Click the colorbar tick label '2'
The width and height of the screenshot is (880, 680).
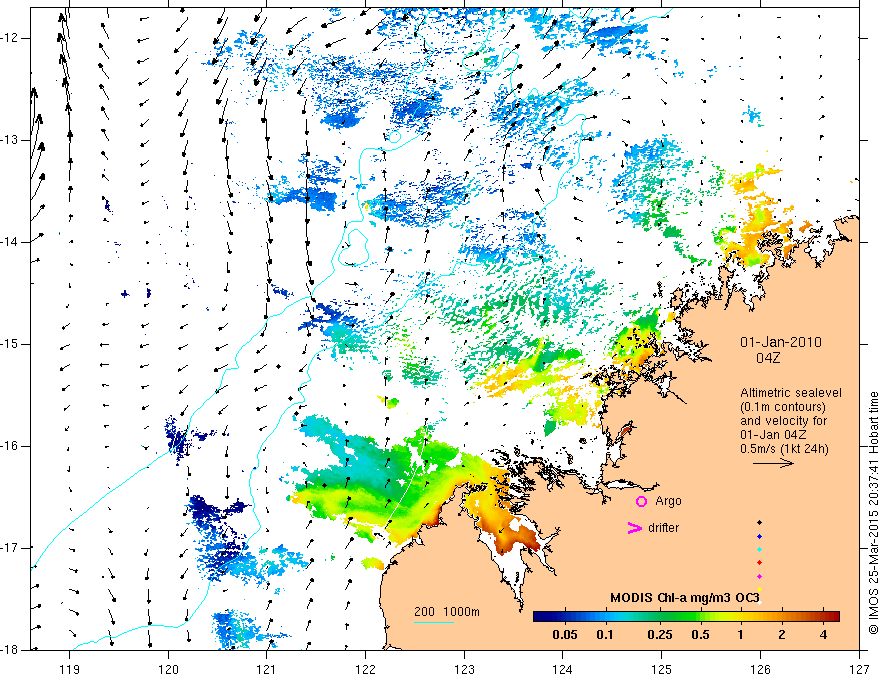pyautogui.click(x=782, y=635)
